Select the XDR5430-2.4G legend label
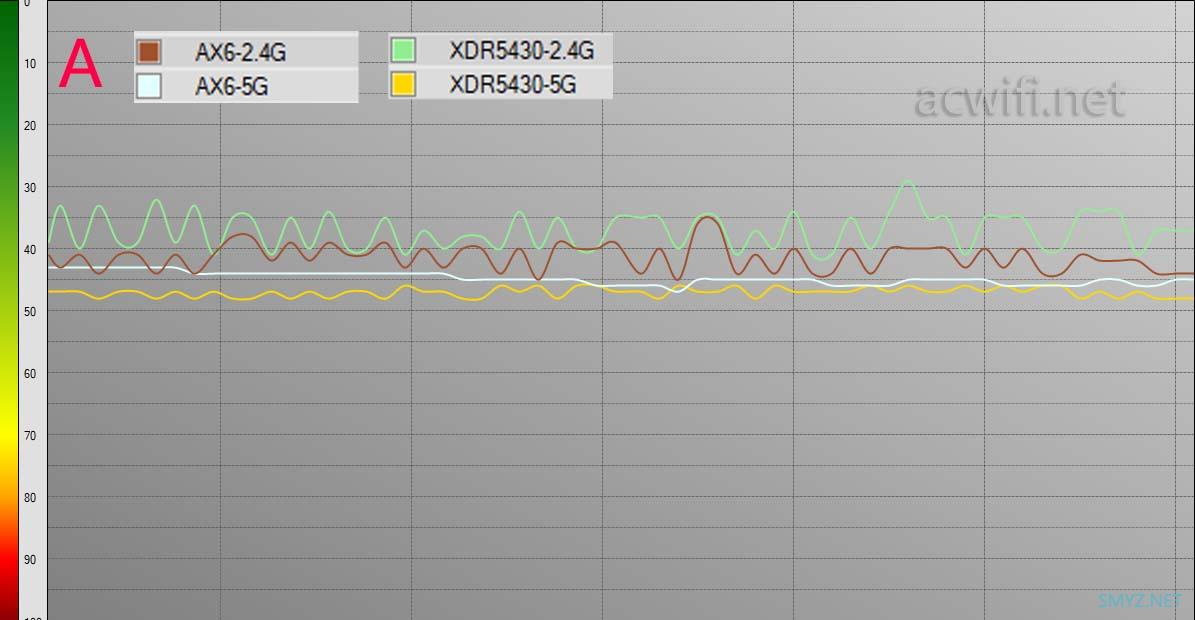 click(521, 50)
